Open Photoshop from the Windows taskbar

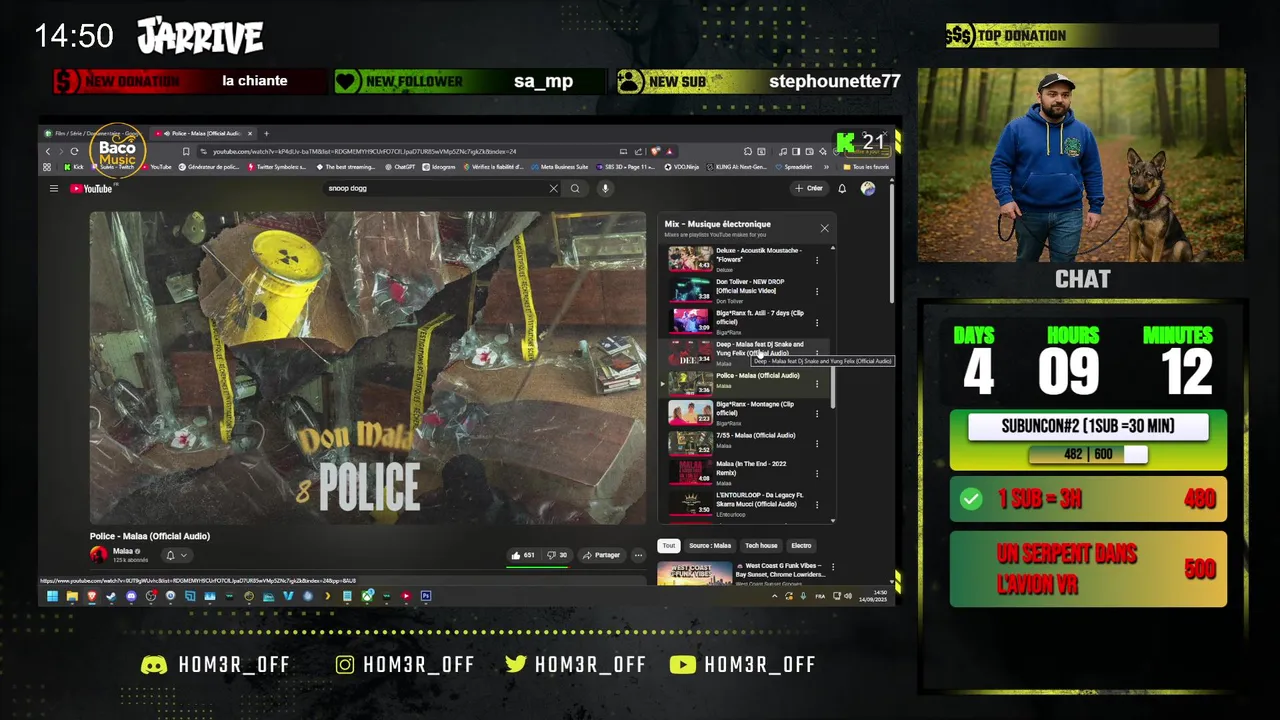coord(426,596)
